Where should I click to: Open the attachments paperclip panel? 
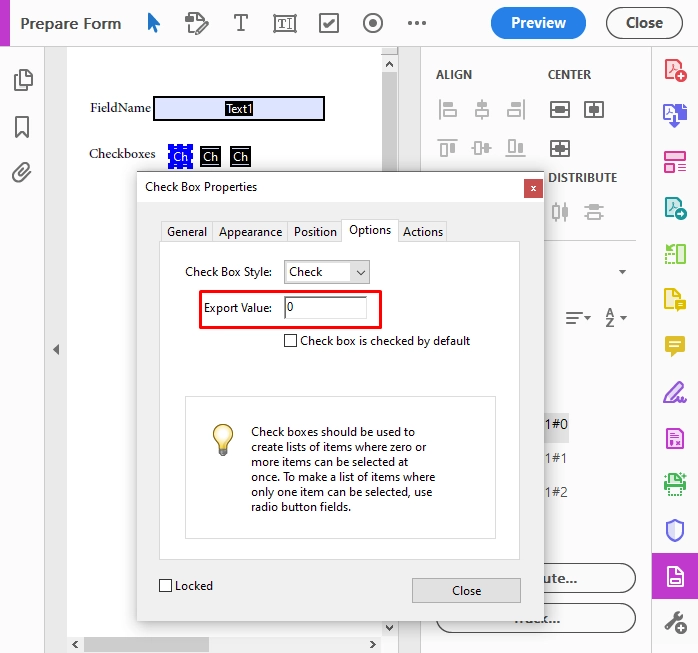(22, 172)
